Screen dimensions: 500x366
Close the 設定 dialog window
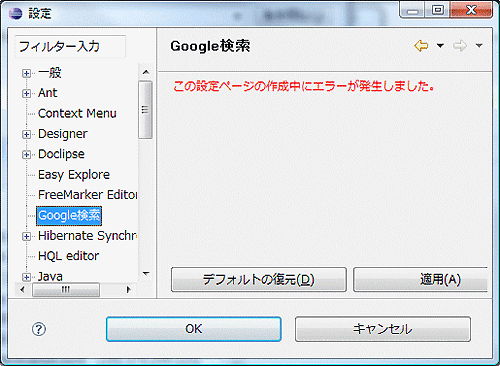tap(471, 10)
